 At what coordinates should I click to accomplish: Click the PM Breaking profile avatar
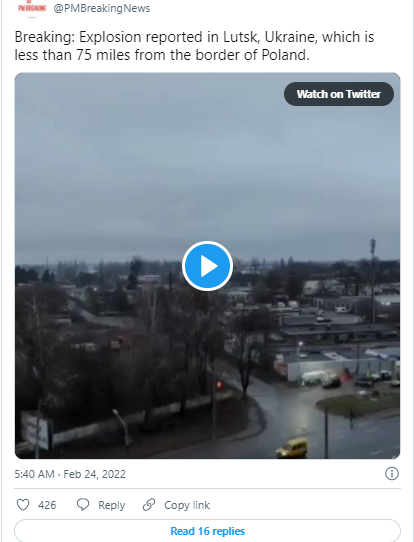pos(32,8)
